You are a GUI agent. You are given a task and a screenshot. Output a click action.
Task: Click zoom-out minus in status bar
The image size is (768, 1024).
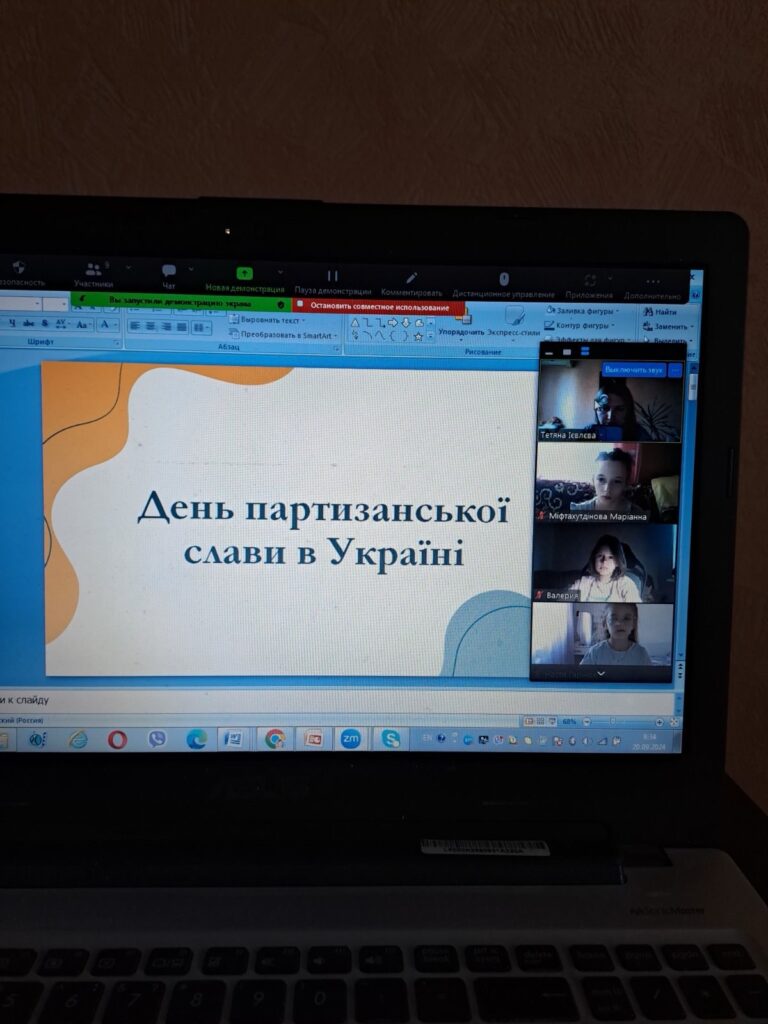pos(586,722)
